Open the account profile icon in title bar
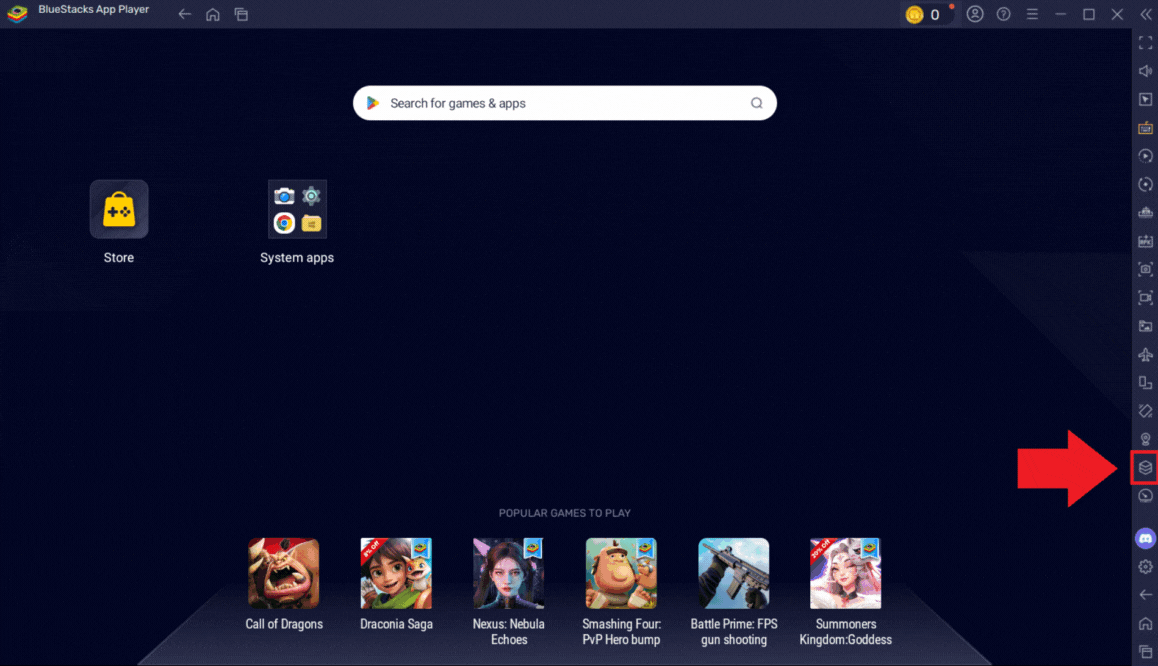Viewport: 1158px width, 666px height. click(975, 14)
